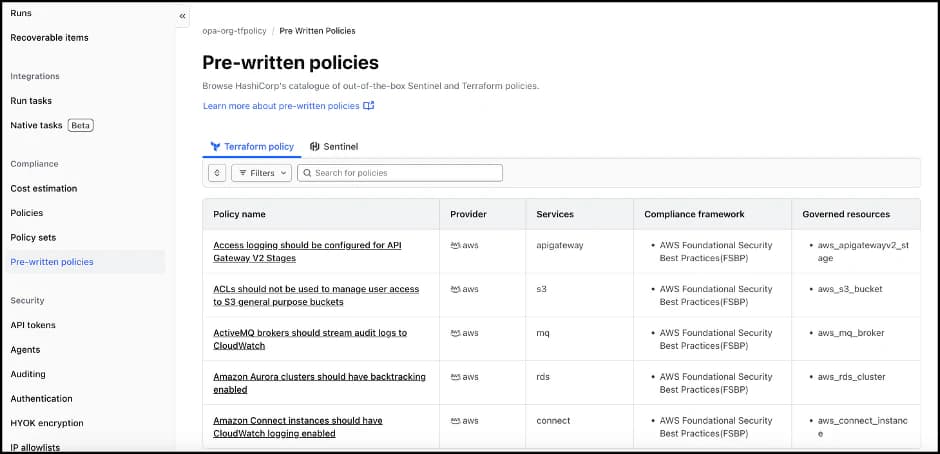Click the Terraform logo icon on Terraform policy tab
Image resolution: width=940 pixels, height=454 pixels.
tap(216, 146)
